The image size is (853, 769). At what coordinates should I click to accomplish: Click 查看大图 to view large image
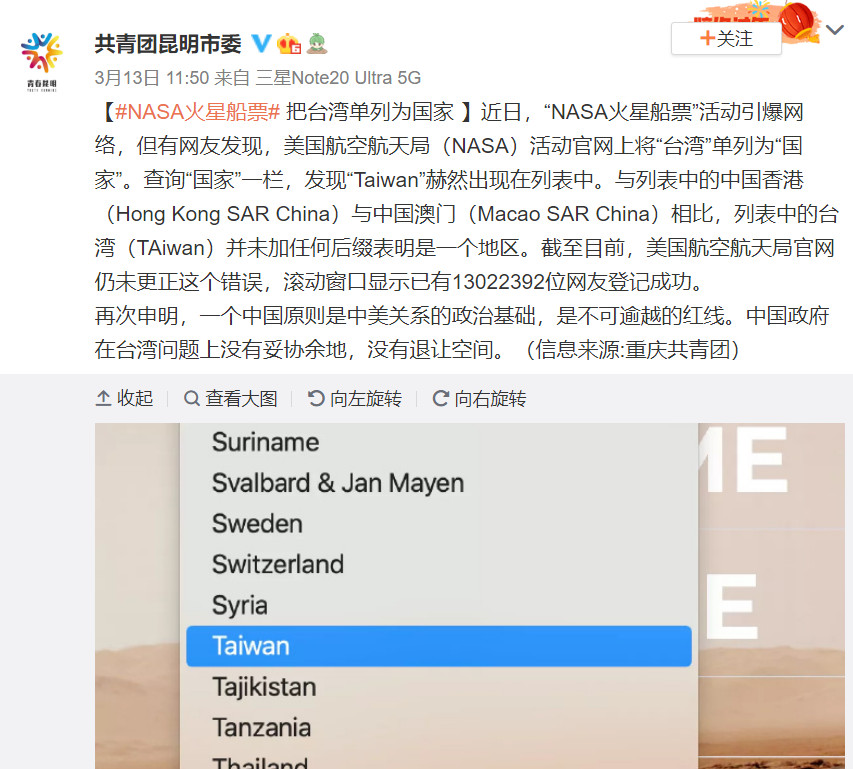(231, 399)
